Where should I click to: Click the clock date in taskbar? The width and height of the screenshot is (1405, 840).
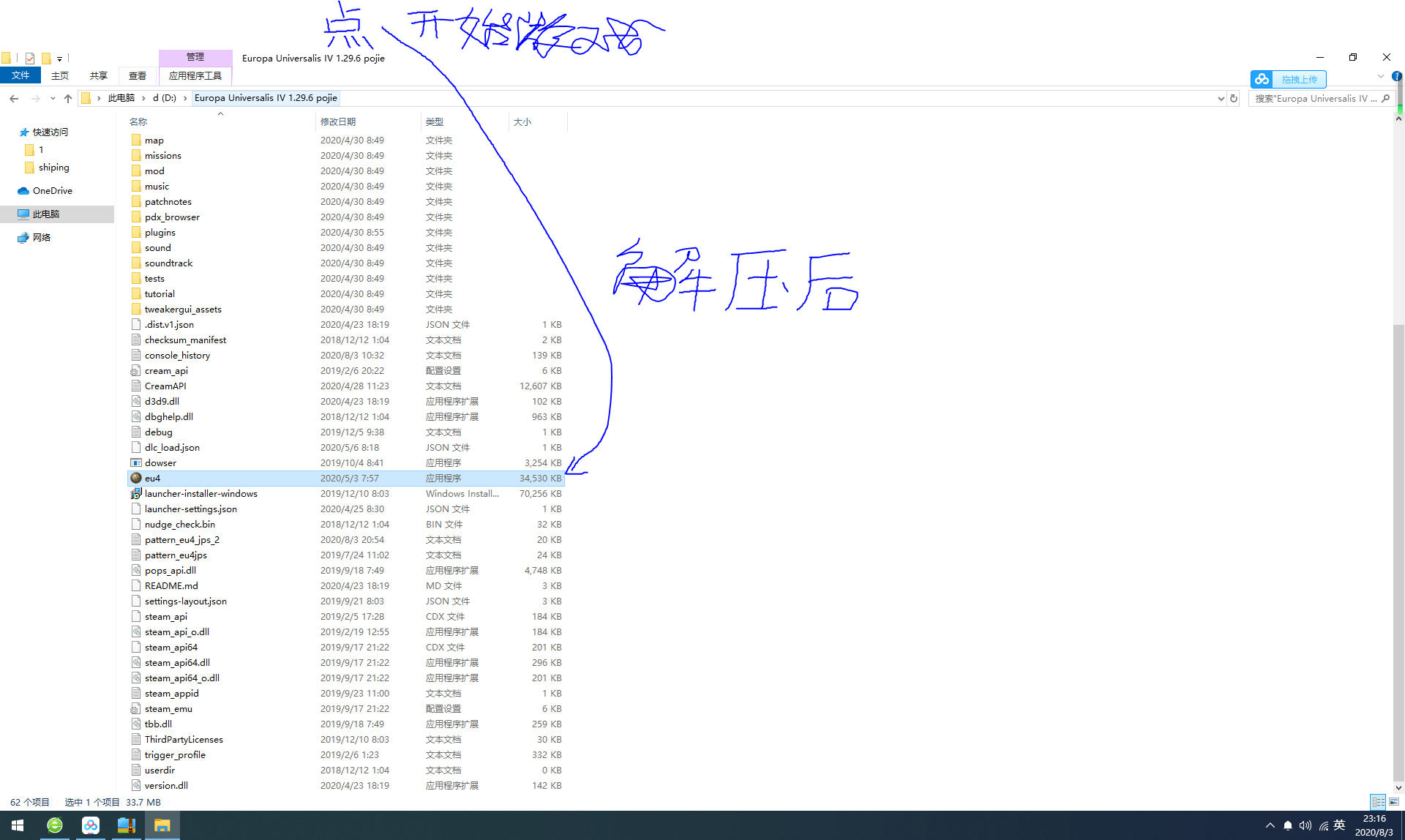click(x=1374, y=825)
